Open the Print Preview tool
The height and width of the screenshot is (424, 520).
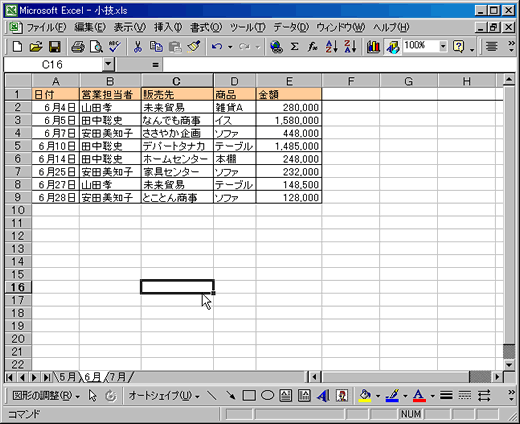97,47
